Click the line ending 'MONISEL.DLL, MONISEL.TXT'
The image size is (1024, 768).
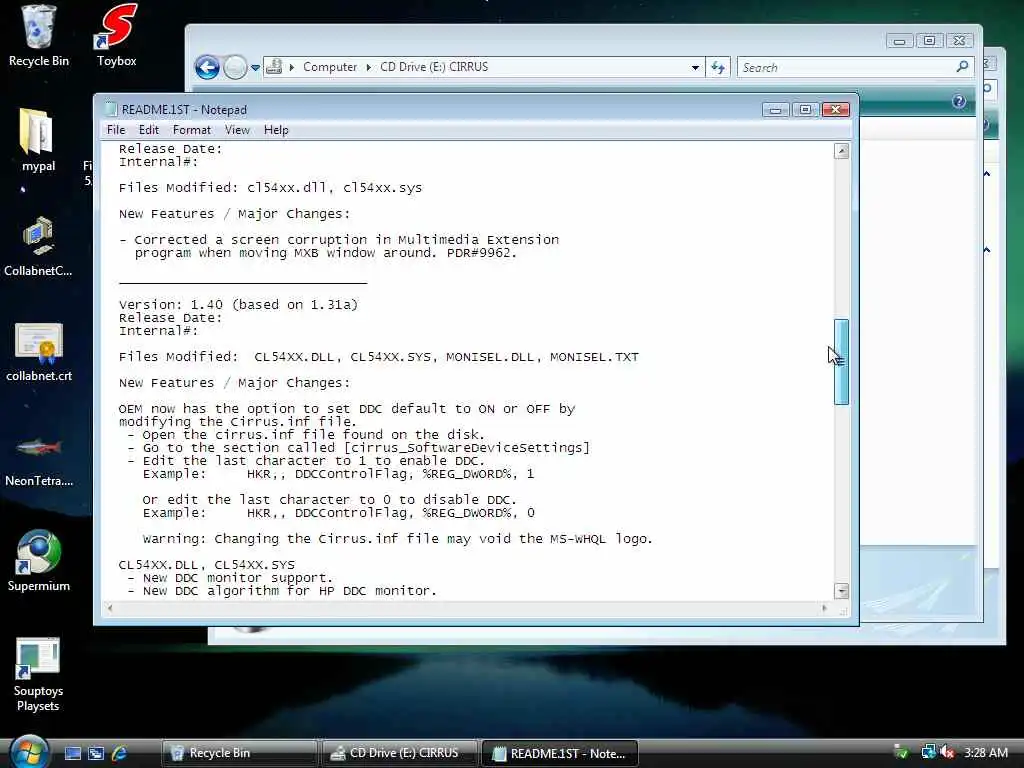[x=379, y=357]
